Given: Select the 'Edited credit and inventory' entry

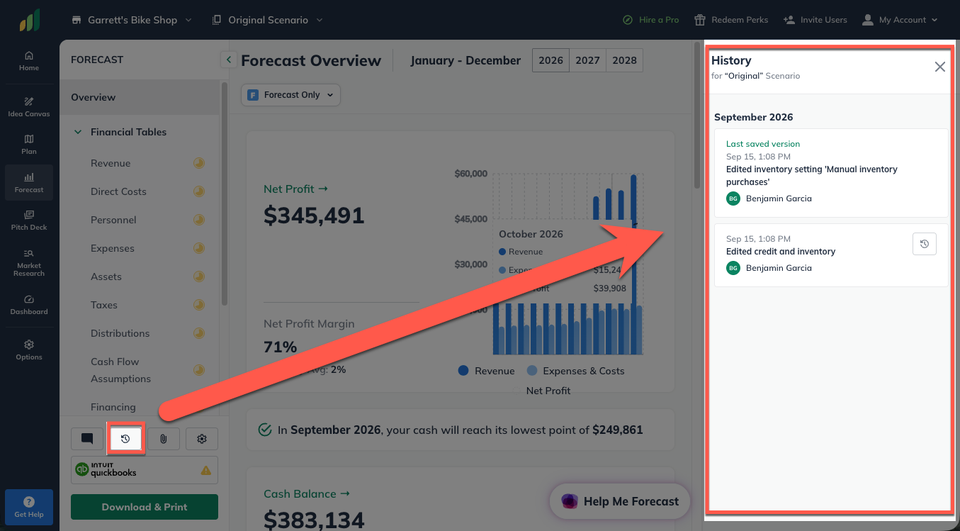Looking at the screenshot, I should [x=831, y=255].
